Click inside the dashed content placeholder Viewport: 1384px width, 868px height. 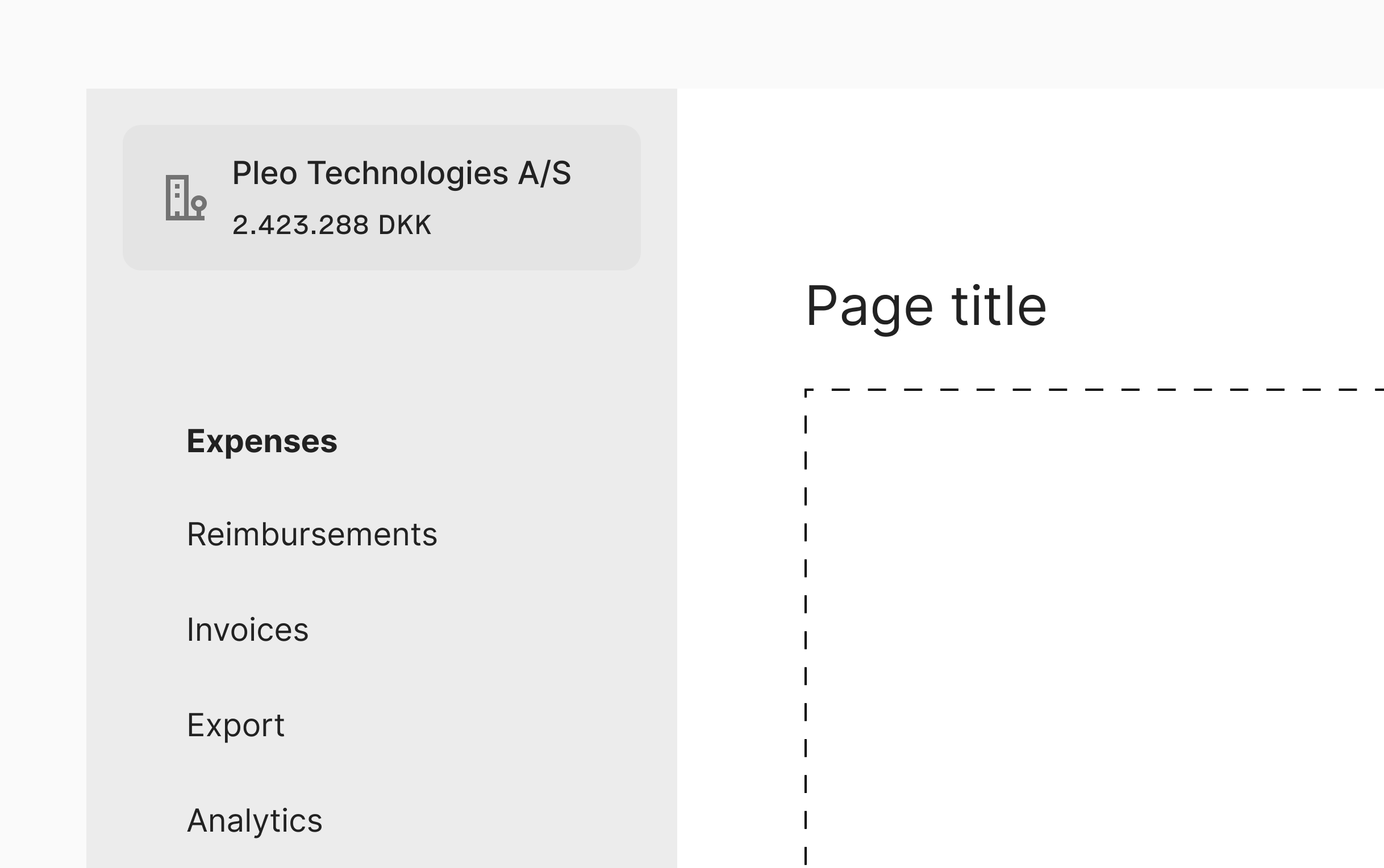[1091, 632]
